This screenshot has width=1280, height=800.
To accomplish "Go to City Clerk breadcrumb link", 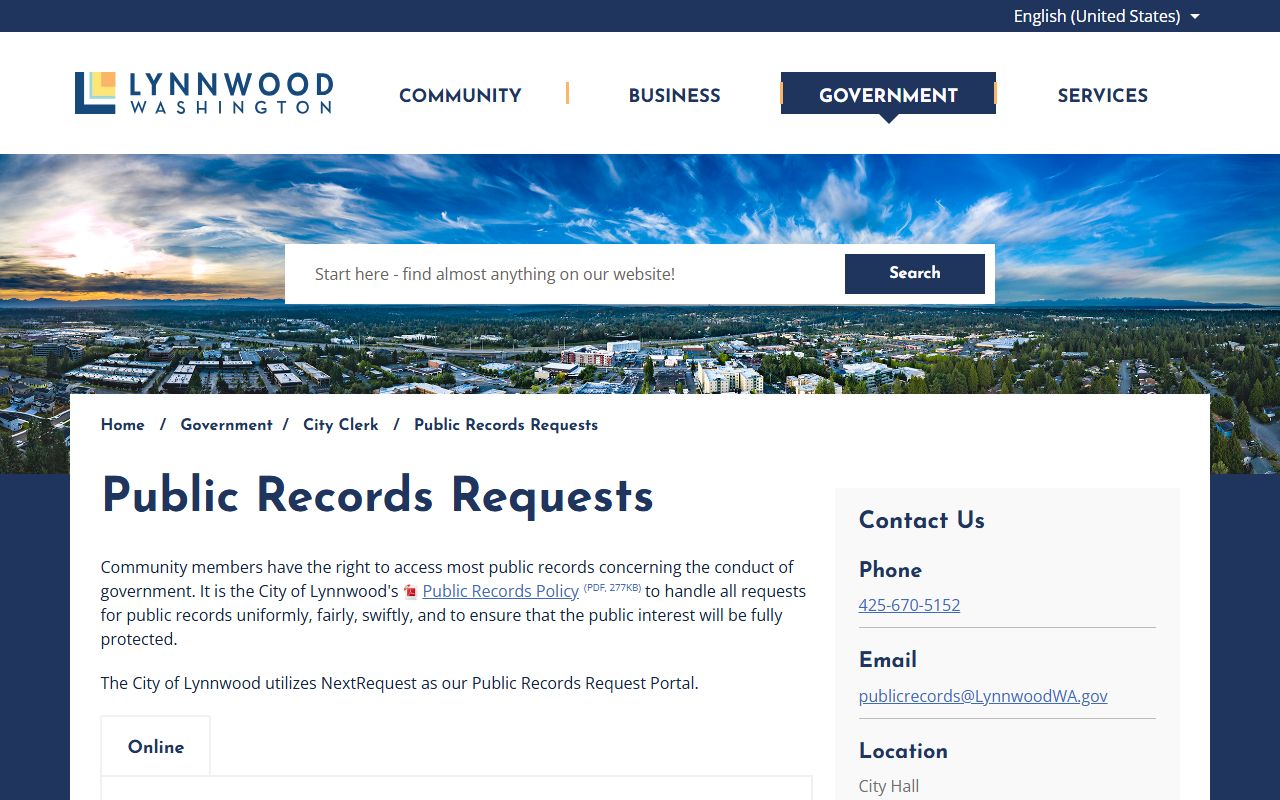I will [341, 425].
